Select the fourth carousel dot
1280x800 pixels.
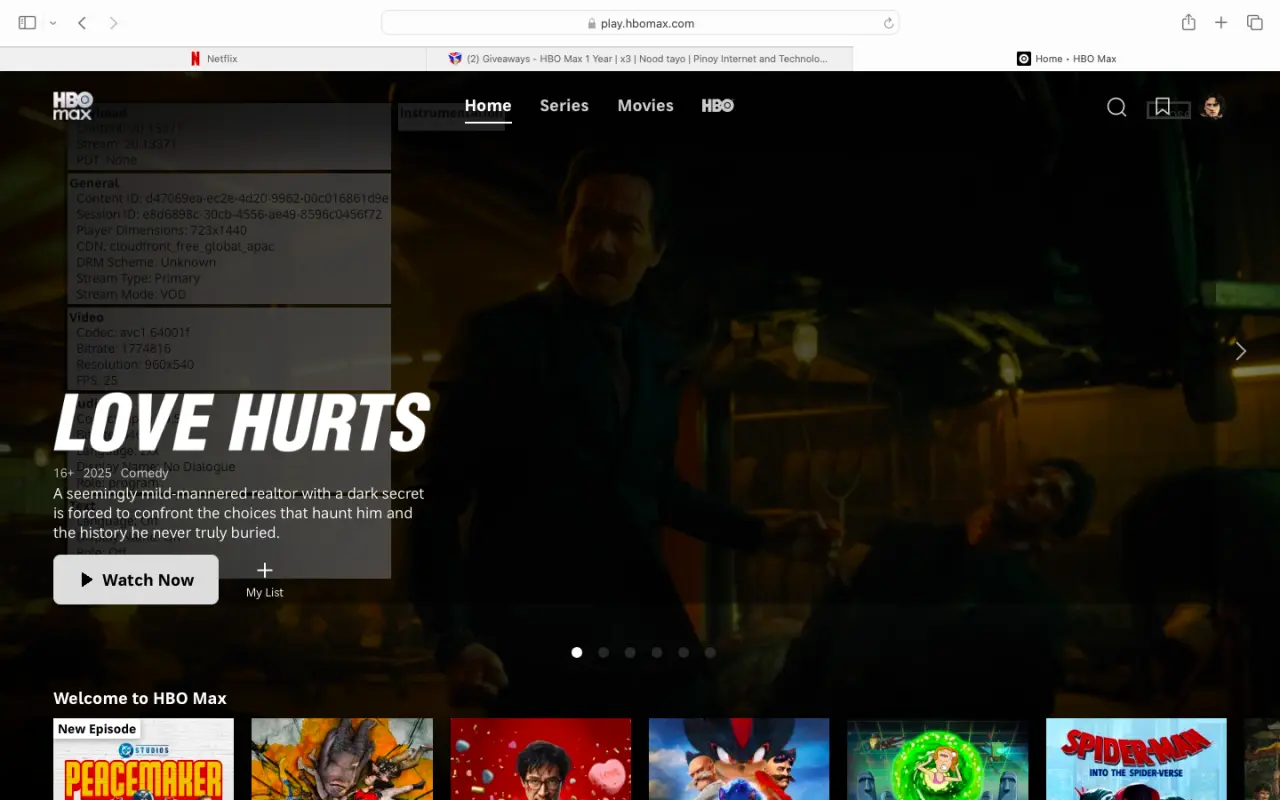[657, 652]
